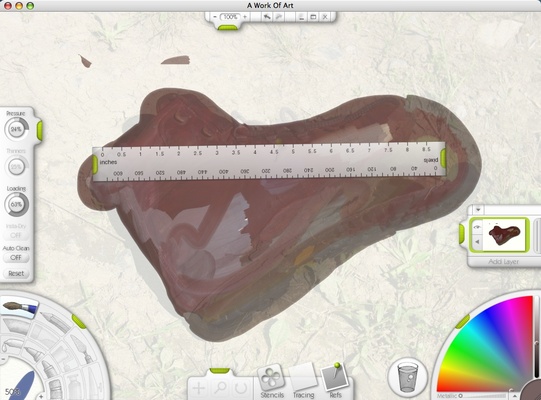
Task: Select the layer thumbnail in the layers panel
Action: coord(504,234)
